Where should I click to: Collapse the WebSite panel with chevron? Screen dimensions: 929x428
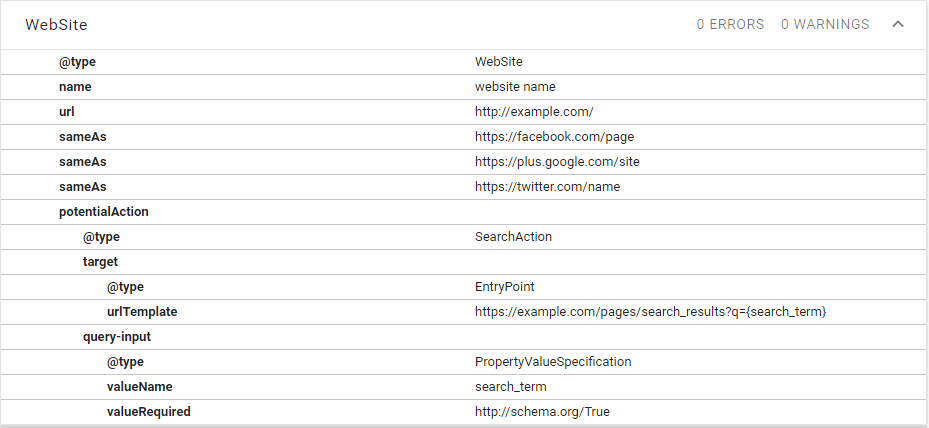[897, 24]
